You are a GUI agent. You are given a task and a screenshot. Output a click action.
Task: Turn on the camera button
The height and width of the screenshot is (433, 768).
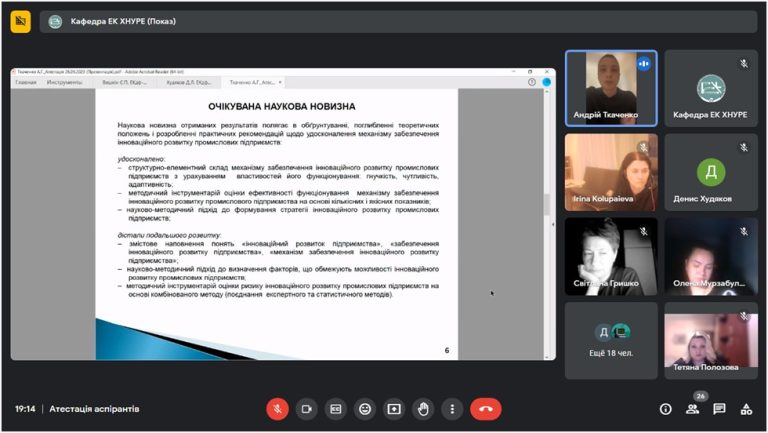click(x=307, y=409)
